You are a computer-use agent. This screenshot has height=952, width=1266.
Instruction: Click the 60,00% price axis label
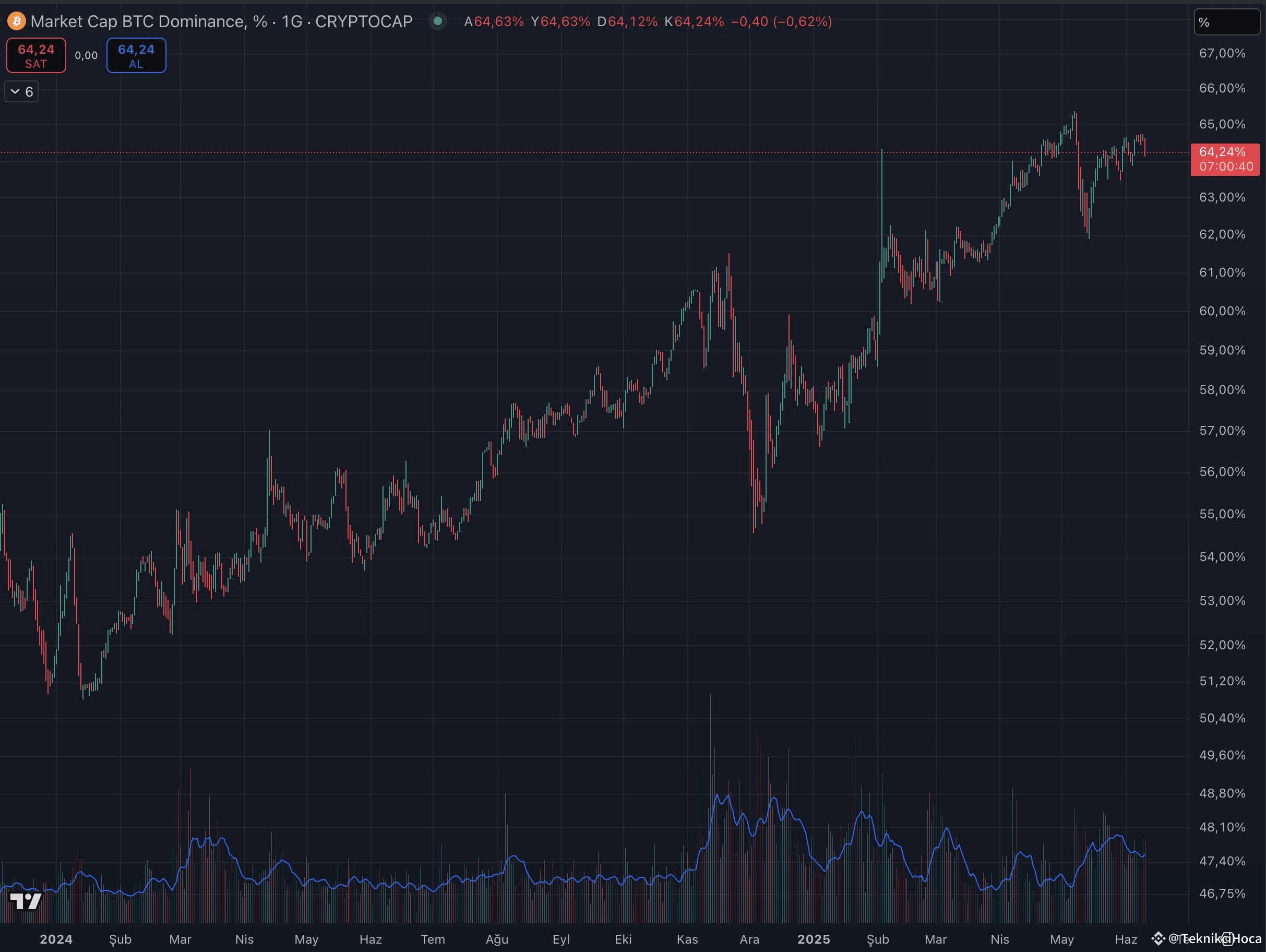[x=1223, y=311]
